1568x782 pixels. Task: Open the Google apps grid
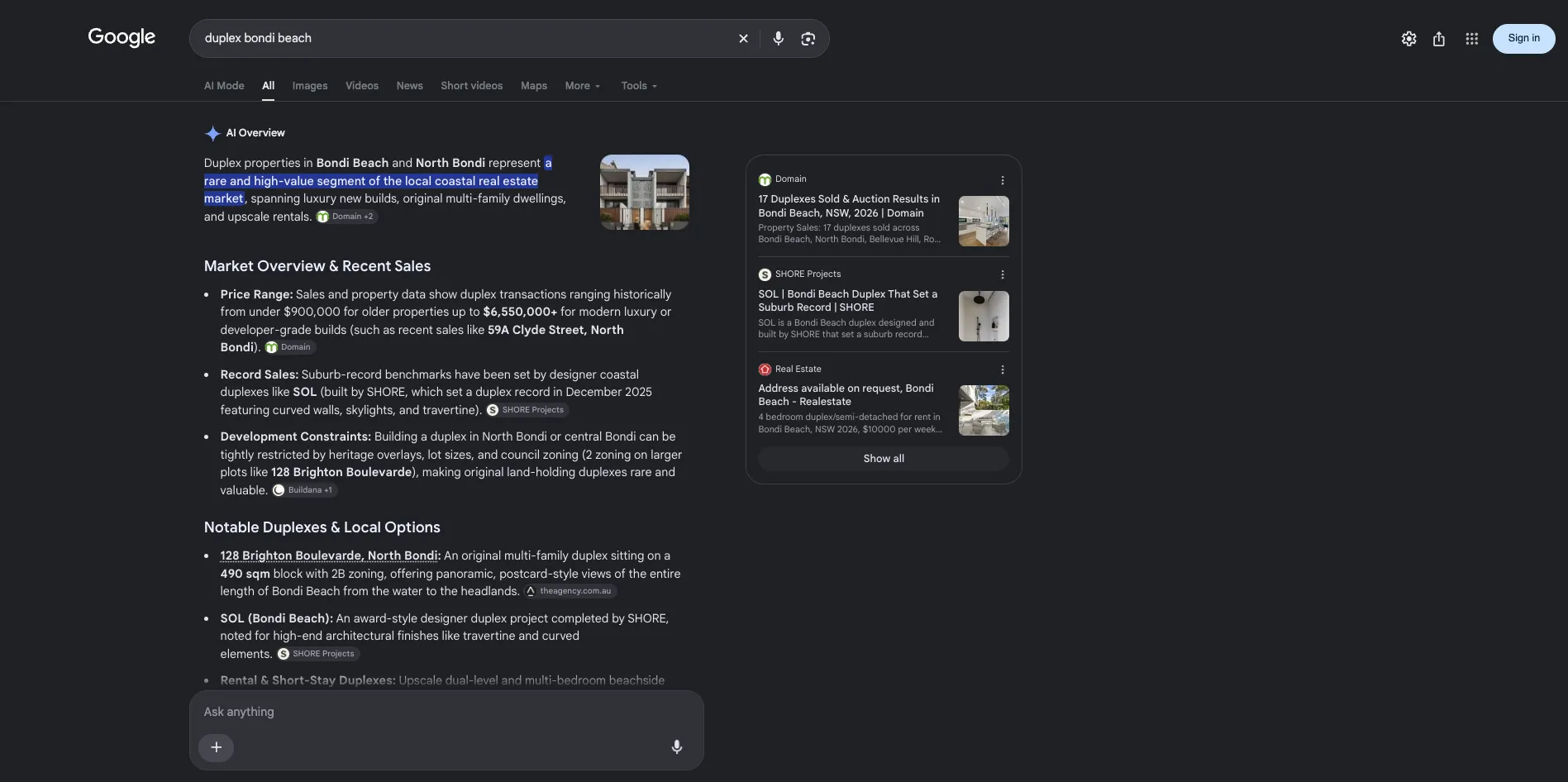[x=1471, y=39]
